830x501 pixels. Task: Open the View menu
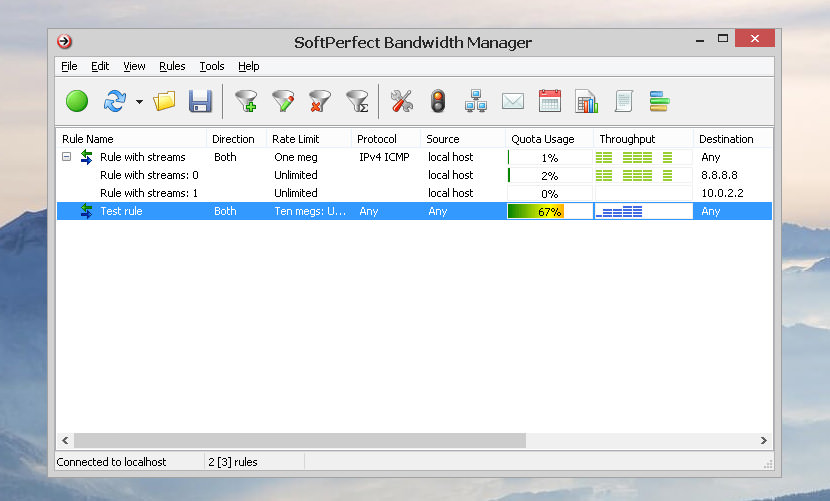(x=134, y=66)
